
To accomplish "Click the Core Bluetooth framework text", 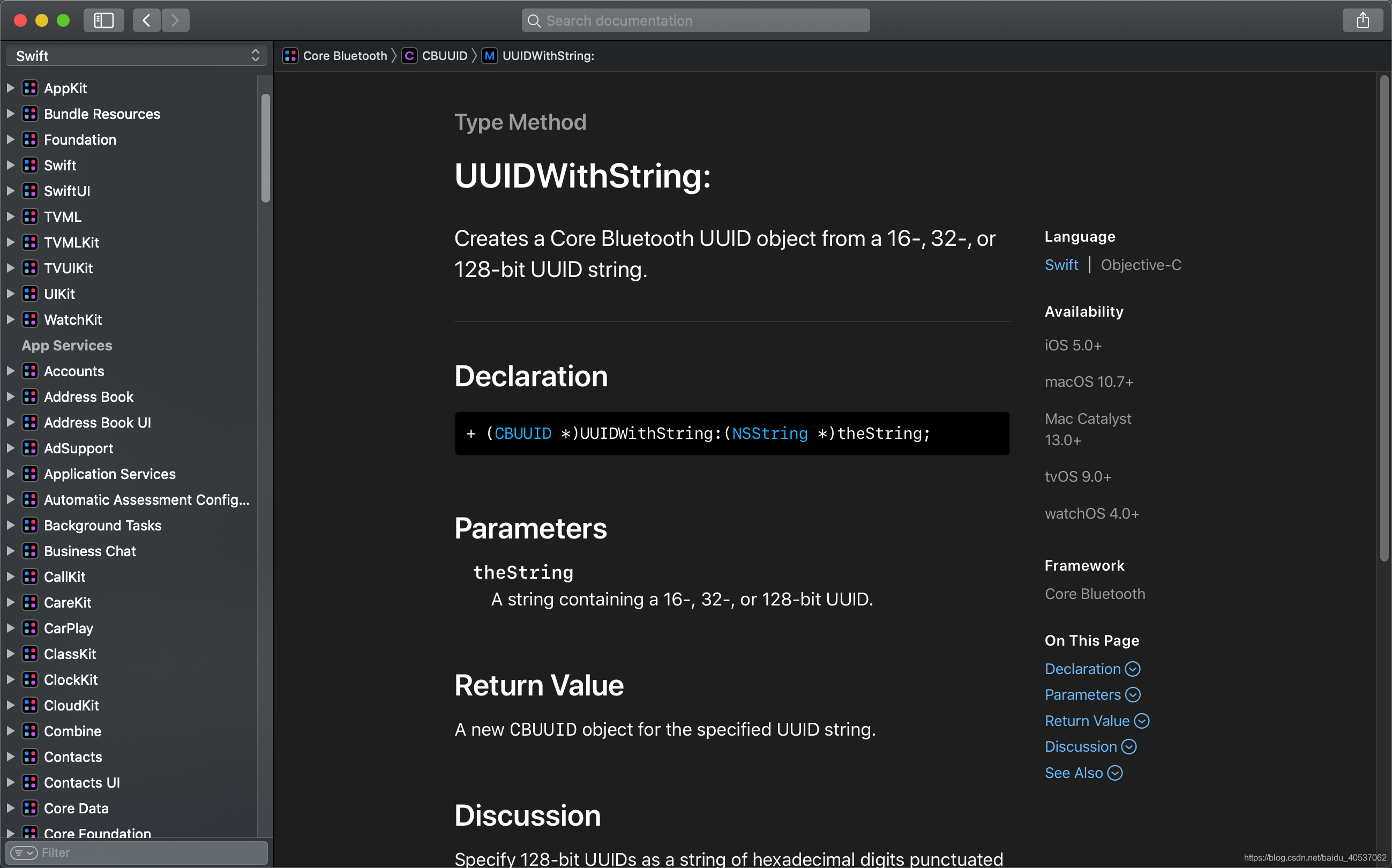I will 1095,594.
